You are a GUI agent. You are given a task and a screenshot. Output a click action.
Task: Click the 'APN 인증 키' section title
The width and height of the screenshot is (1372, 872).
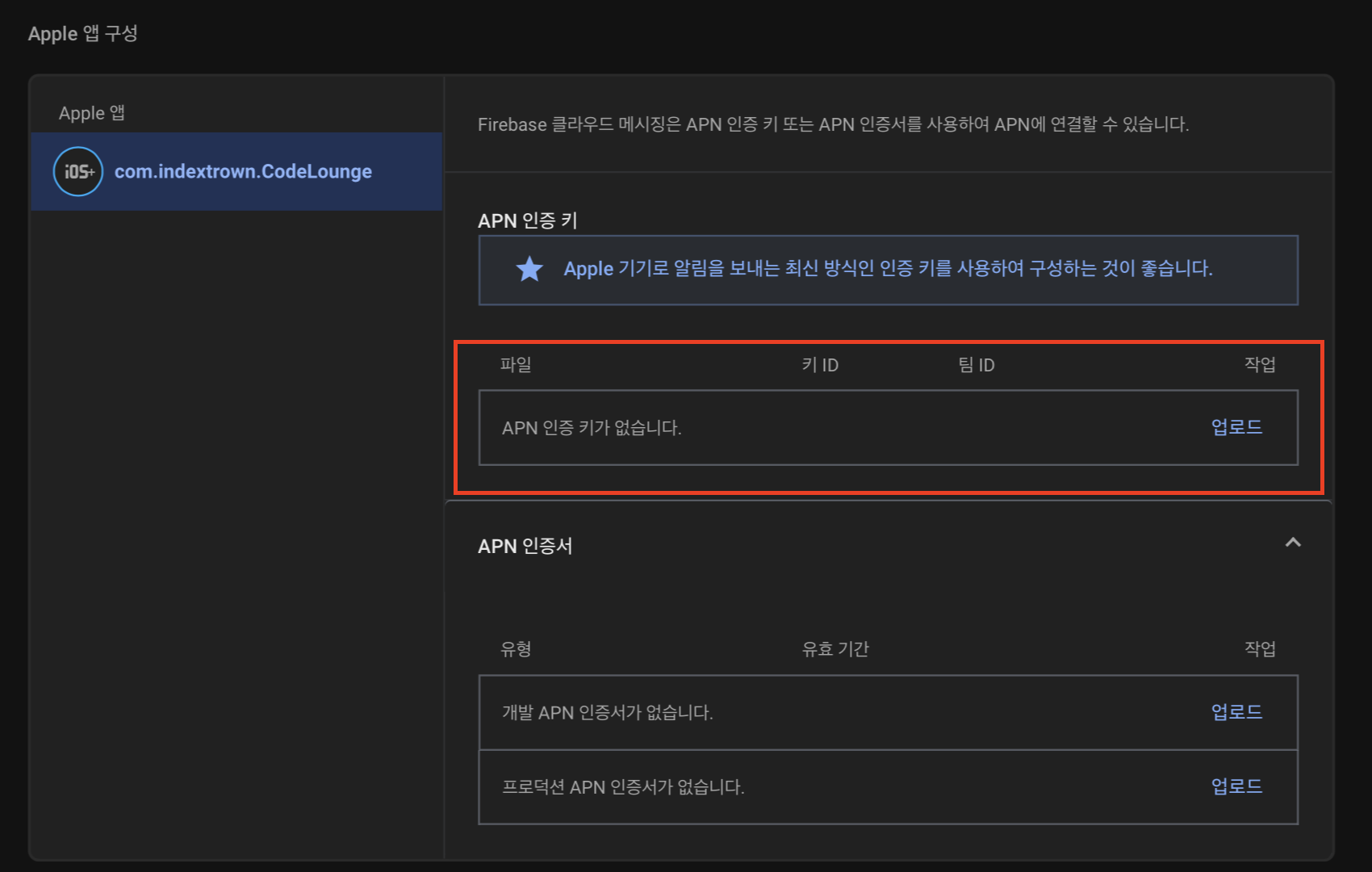[x=528, y=220]
